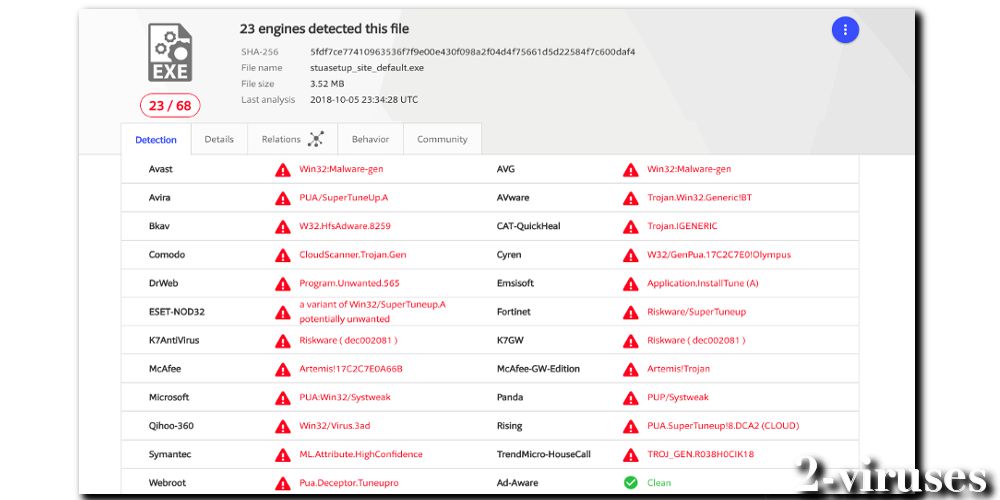Click the K7AntiVirus warning icon
Viewport: 1000px width, 500px height.
click(x=283, y=341)
